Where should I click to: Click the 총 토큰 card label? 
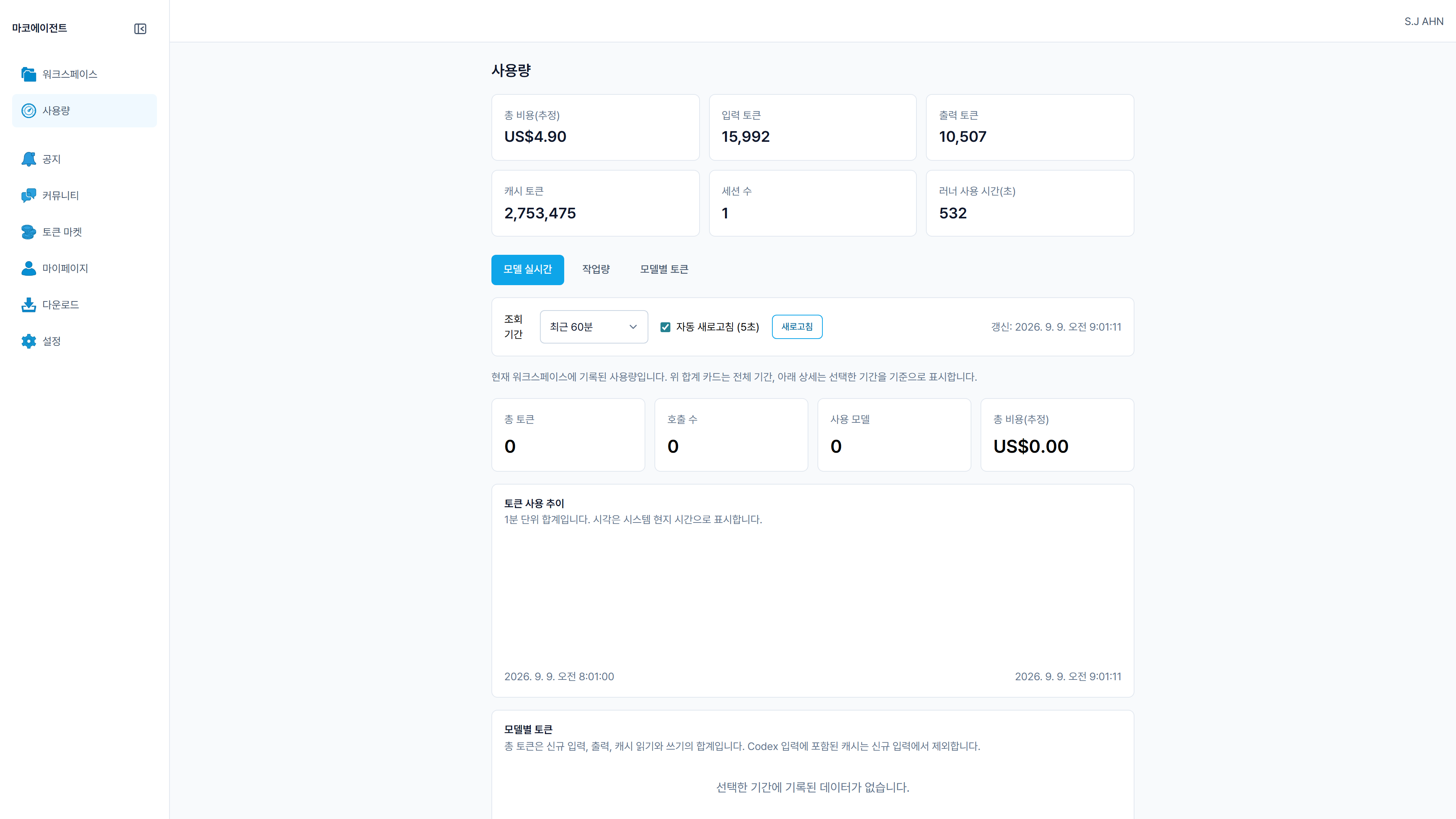pos(519,419)
